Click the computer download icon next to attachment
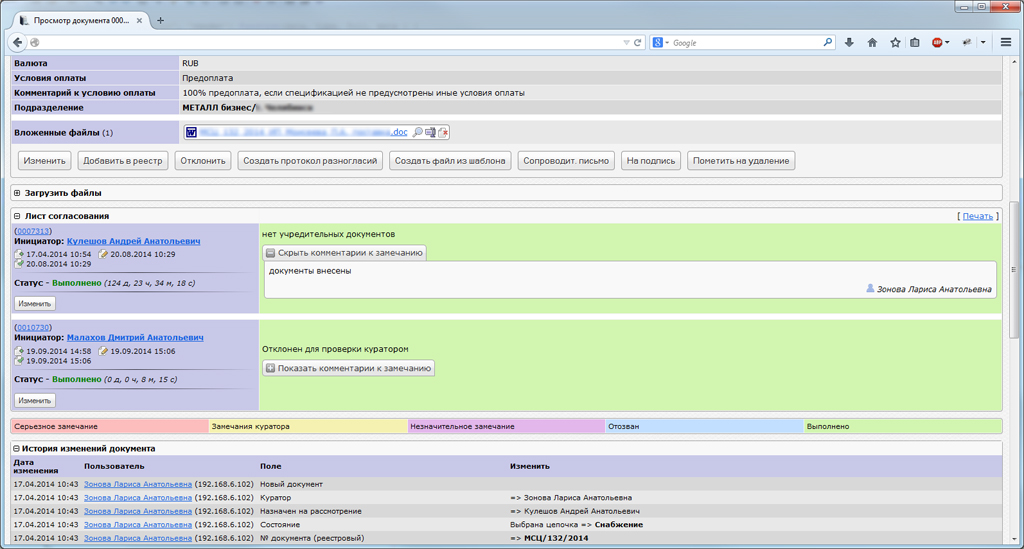Viewport: 1024px width, 549px height. click(430, 132)
